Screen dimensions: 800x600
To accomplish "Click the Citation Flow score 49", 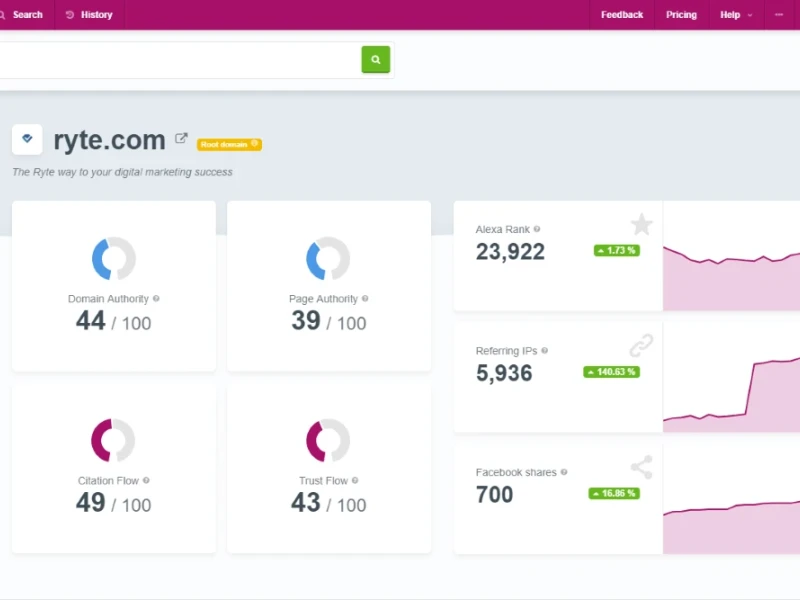I will pyautogui.click(x=90, y=503).
